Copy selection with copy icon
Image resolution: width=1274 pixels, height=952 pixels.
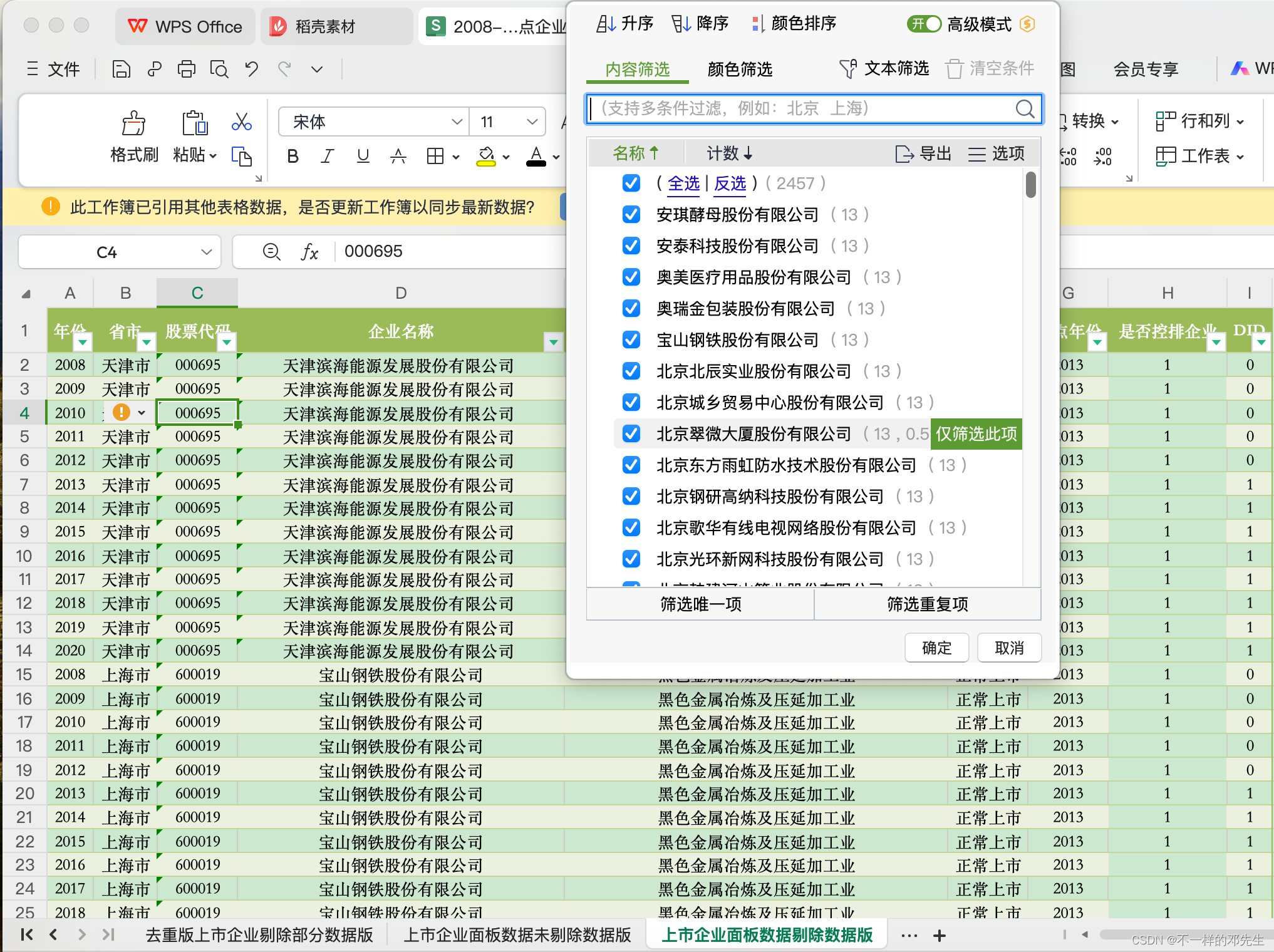[x=241, y=156]
